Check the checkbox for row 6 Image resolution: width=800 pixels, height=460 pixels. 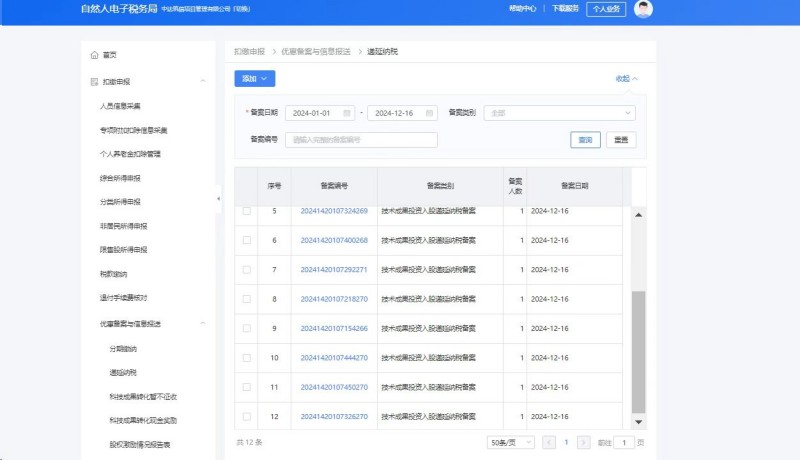point(247,240)
